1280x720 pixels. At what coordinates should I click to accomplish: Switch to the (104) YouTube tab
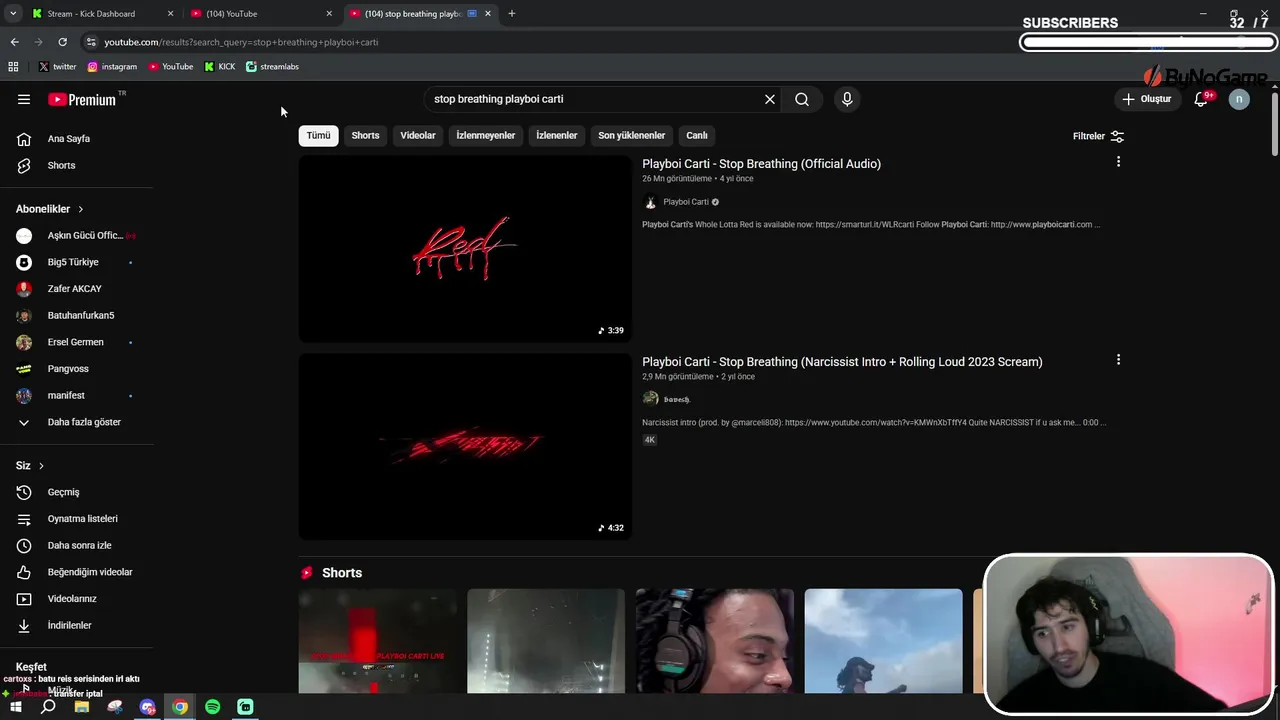[x=260, y=14]
